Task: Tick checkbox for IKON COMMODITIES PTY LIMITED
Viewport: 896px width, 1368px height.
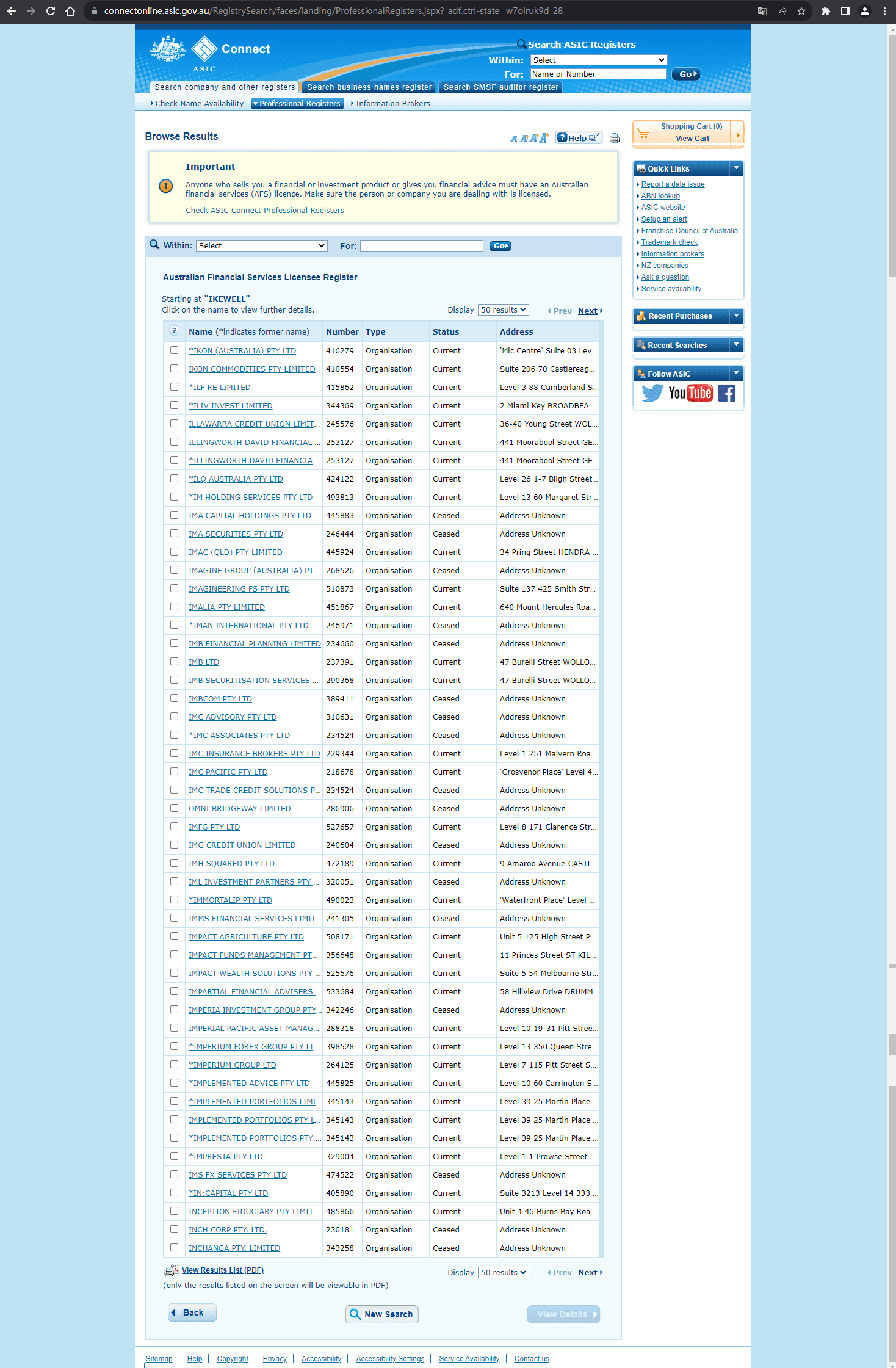Action: pos(174,369)
